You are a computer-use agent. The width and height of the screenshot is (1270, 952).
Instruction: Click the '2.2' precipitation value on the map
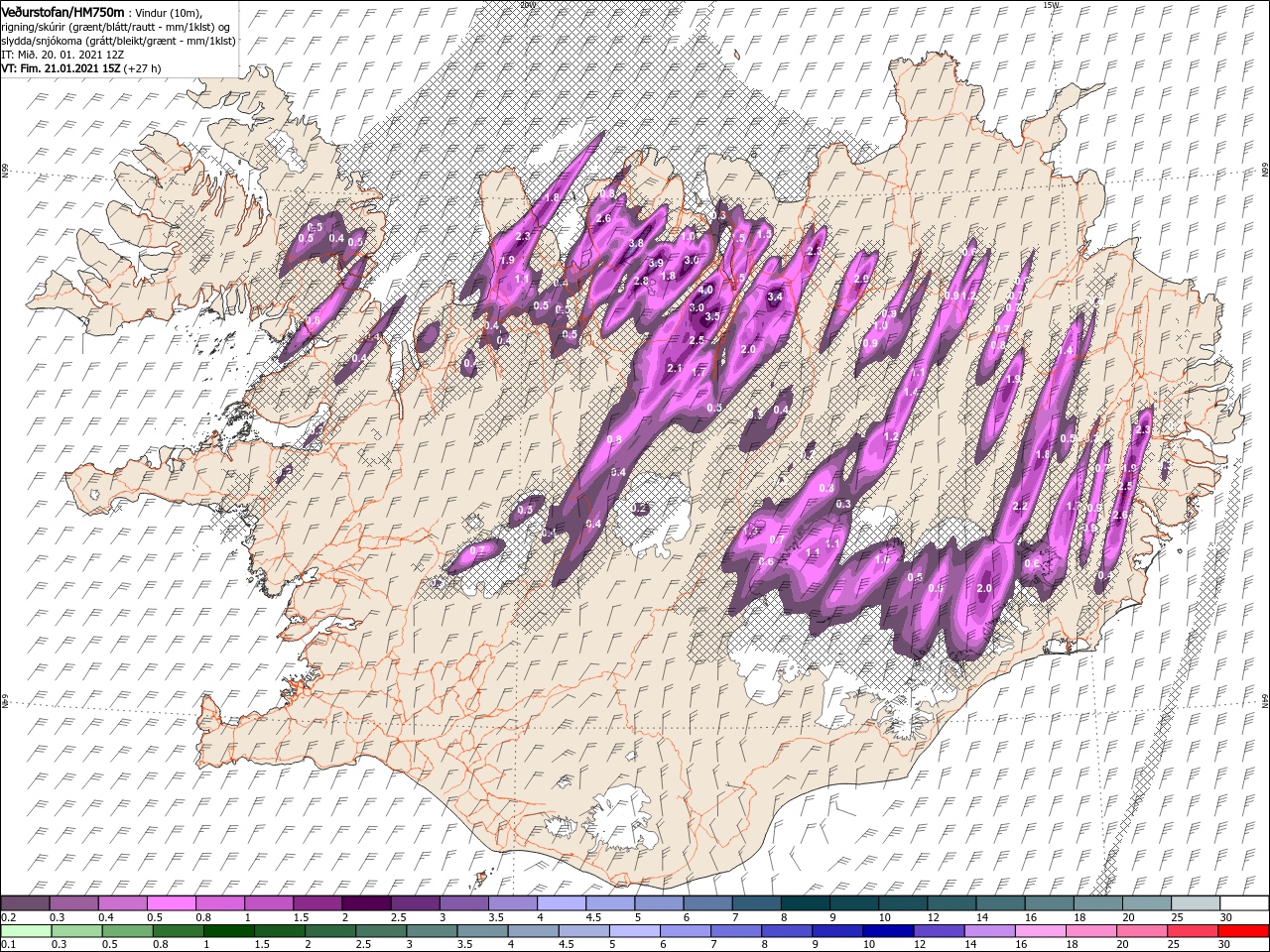(1020, 506)
